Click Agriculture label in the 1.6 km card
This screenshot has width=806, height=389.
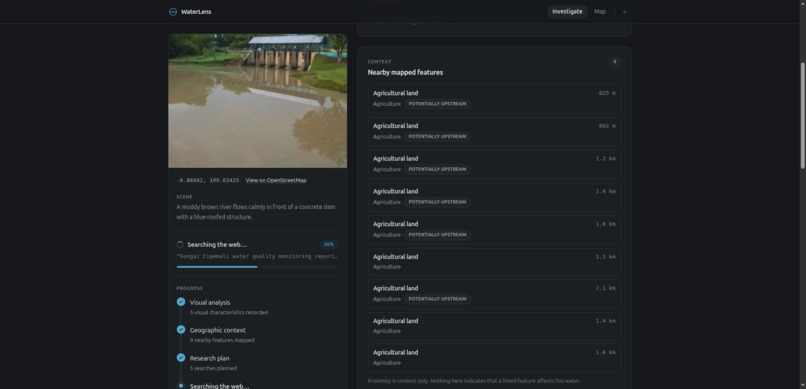pos(387,363)
